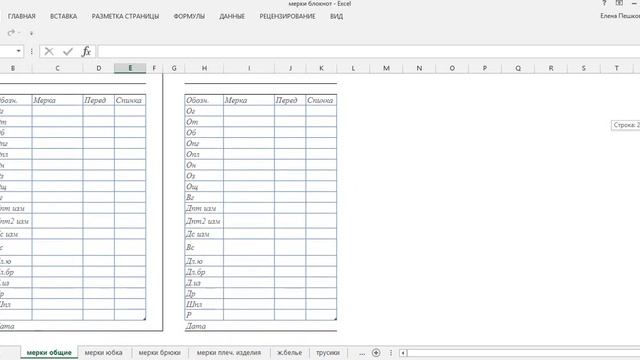Select column D header
This screenshot has width=640, height=360.
98,68
